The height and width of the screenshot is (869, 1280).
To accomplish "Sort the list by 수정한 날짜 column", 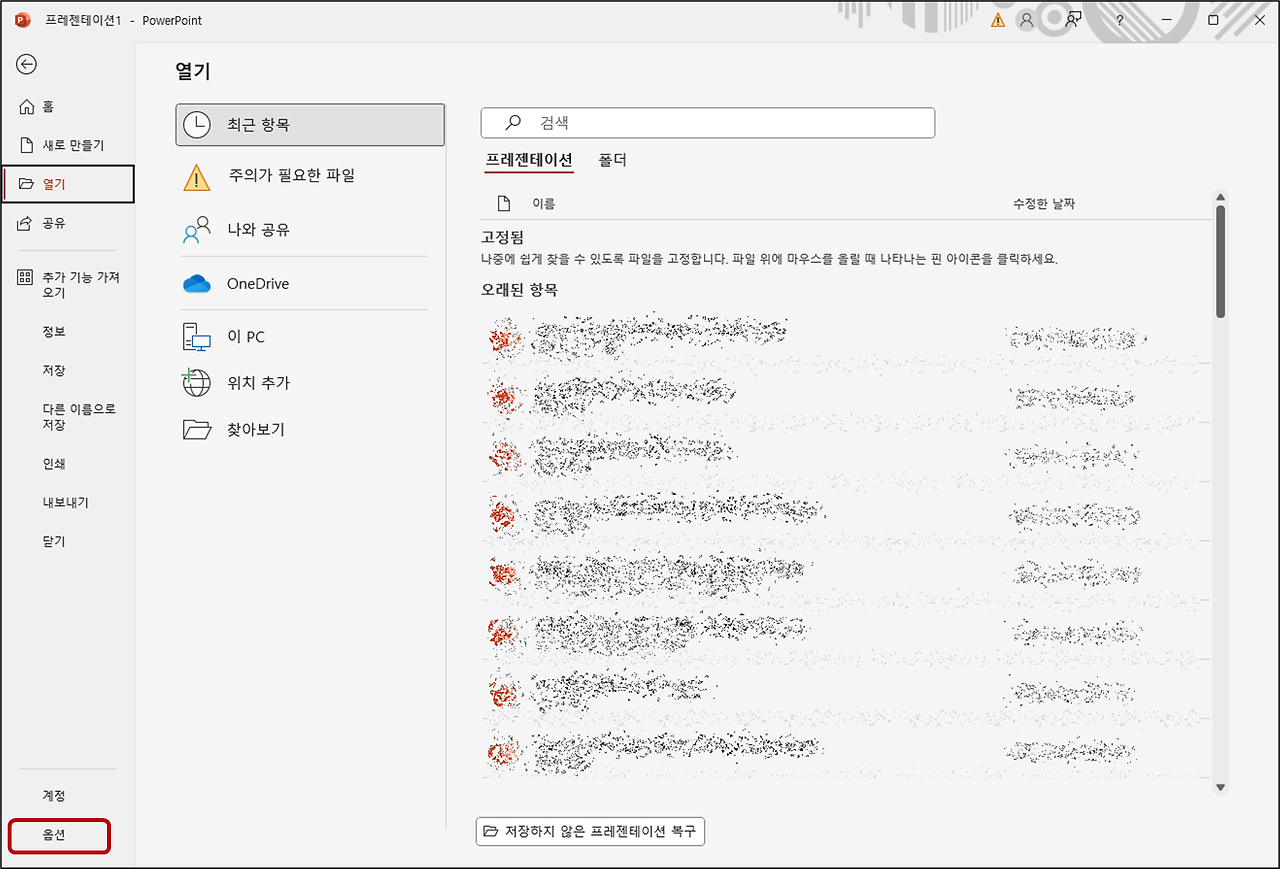I will pyautogui.click(x=1044, y=204).
